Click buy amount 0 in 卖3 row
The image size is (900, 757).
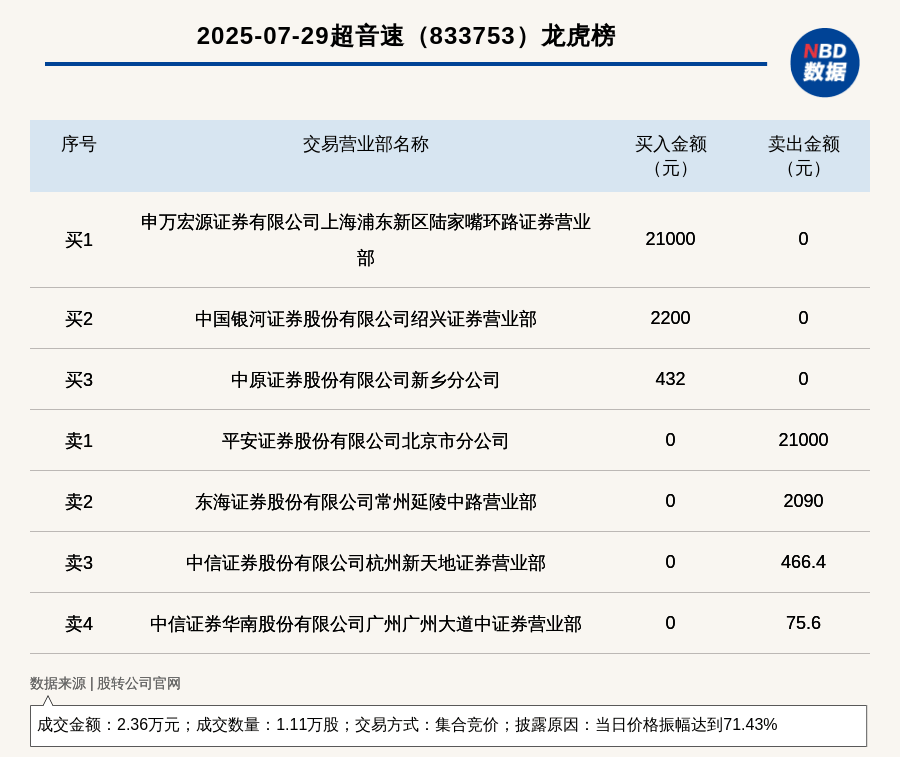tap(670, 562)
